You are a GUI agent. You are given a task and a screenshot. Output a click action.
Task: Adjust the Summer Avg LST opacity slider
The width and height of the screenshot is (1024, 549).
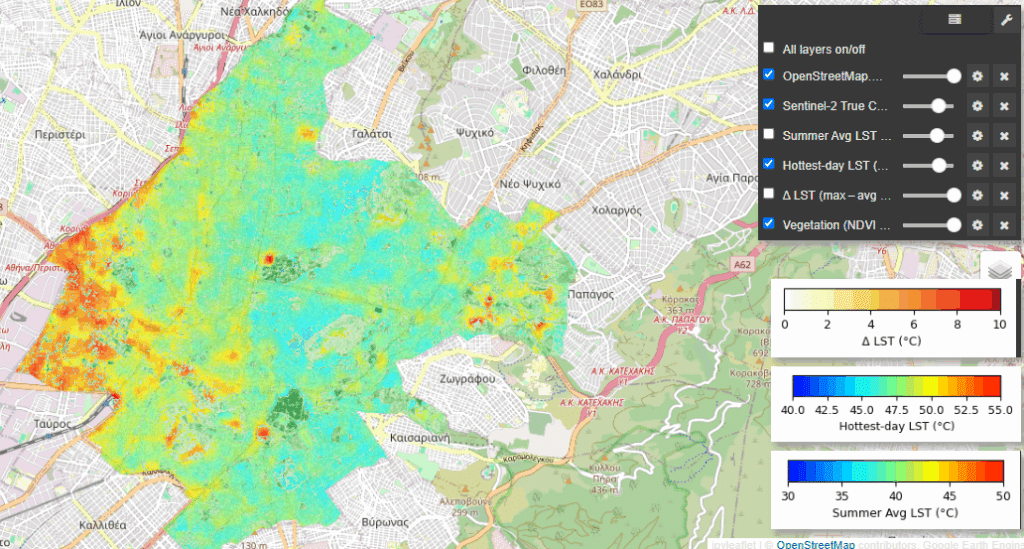tap(931, 136)
